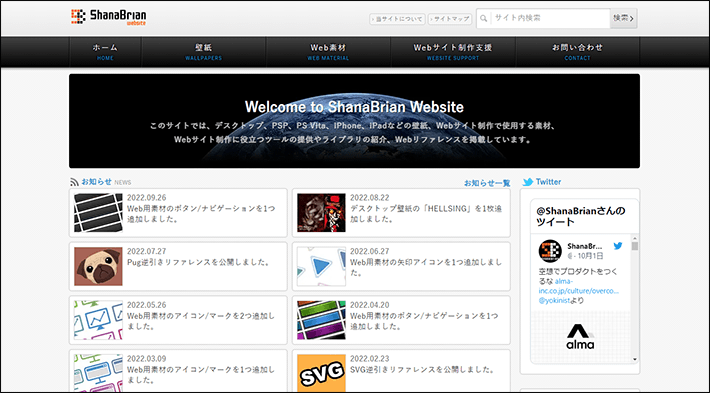Click Pug逆引きリファレンスを公開しました text
The height and width of the screenshot is (393, 710).
(x=198, y=262)
